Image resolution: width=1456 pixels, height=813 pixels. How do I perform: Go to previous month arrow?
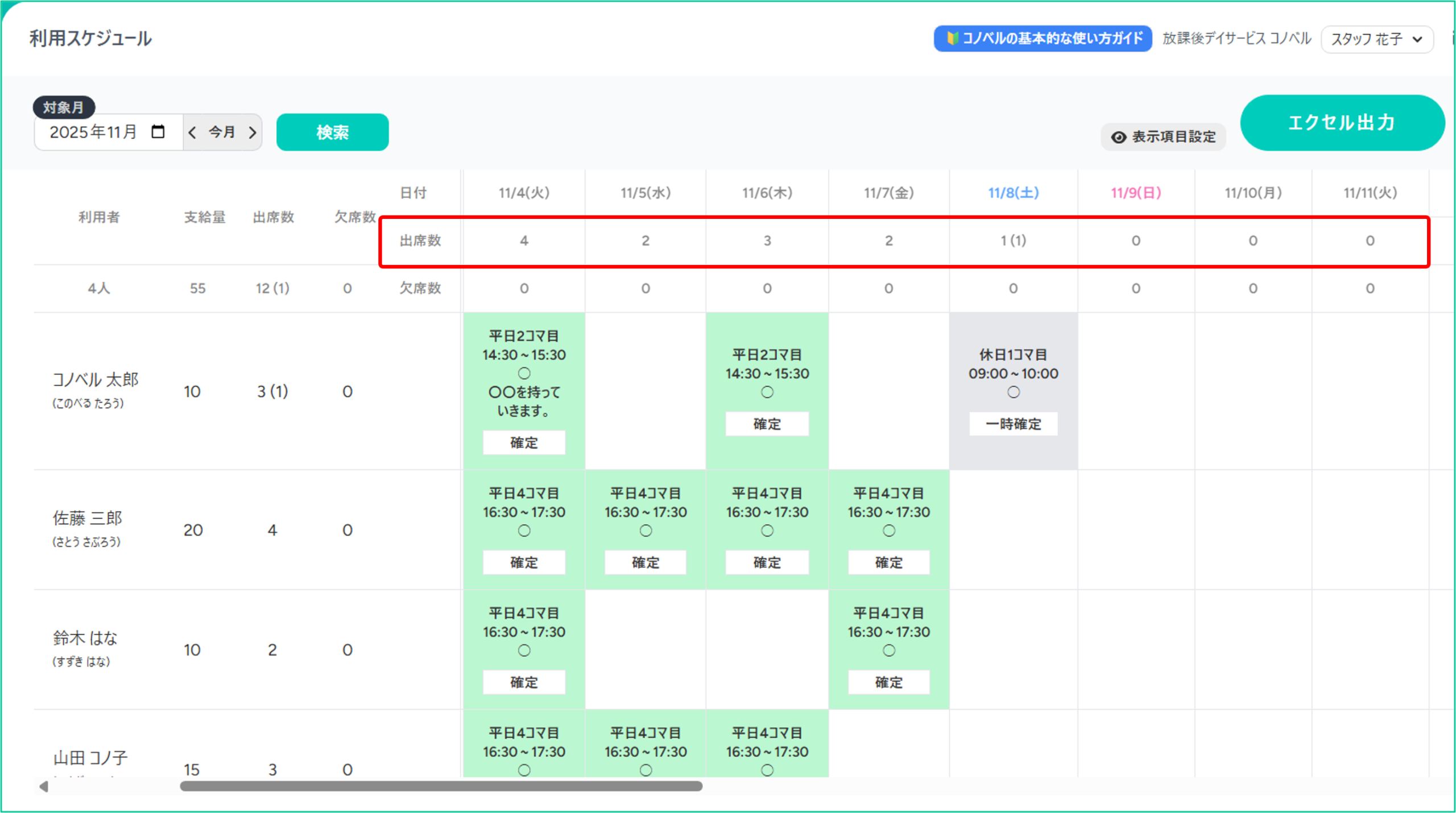point(192,132)
